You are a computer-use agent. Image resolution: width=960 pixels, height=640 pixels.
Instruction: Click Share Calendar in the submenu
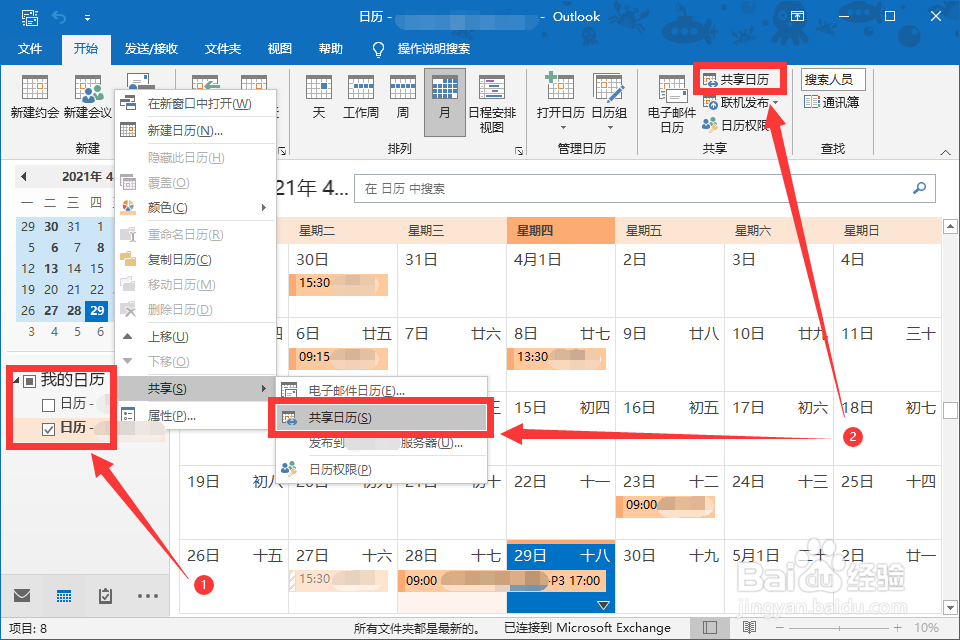pos(381,418)
